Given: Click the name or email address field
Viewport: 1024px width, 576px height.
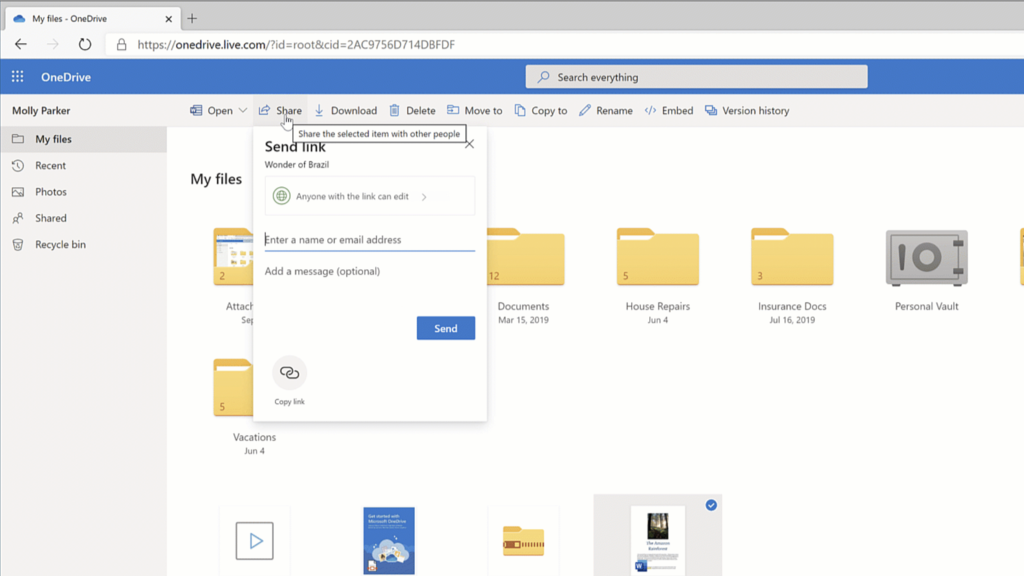Looking at the screenshot, I should point(370,240).
